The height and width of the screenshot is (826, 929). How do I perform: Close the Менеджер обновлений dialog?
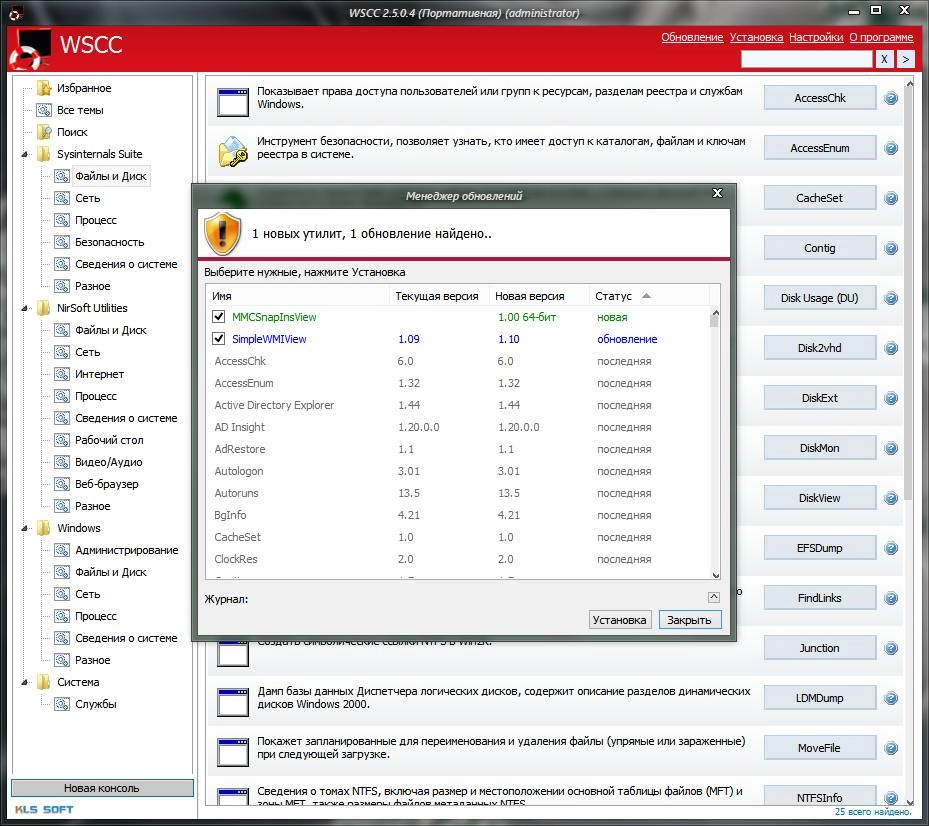pos(717,193)
